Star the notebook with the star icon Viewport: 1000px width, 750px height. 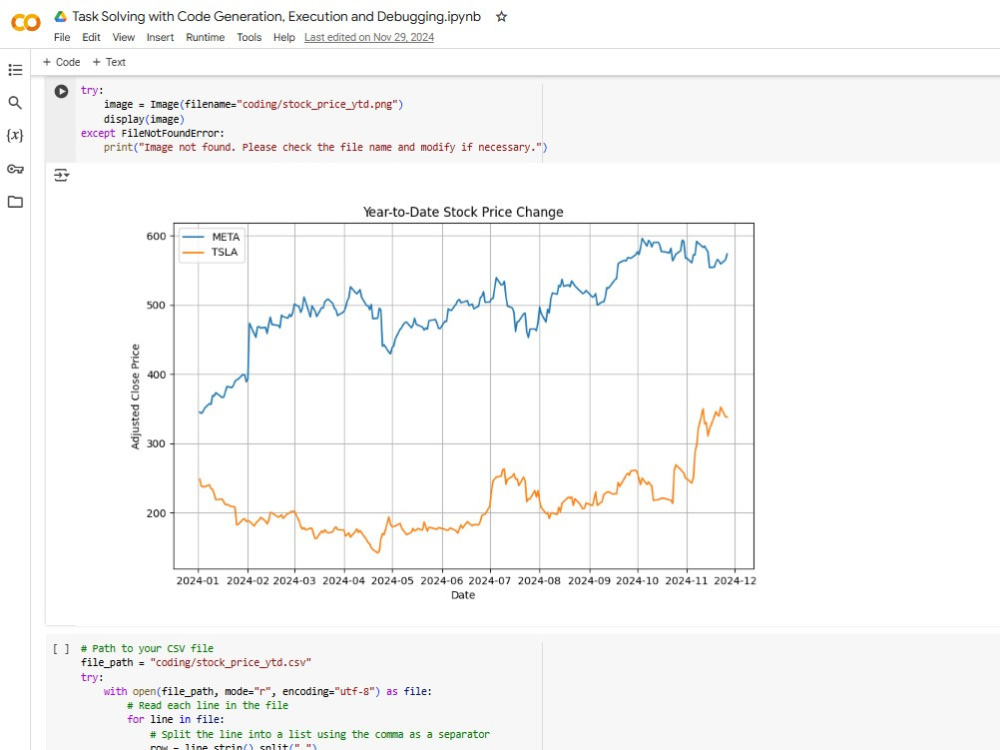pos(501,17)
